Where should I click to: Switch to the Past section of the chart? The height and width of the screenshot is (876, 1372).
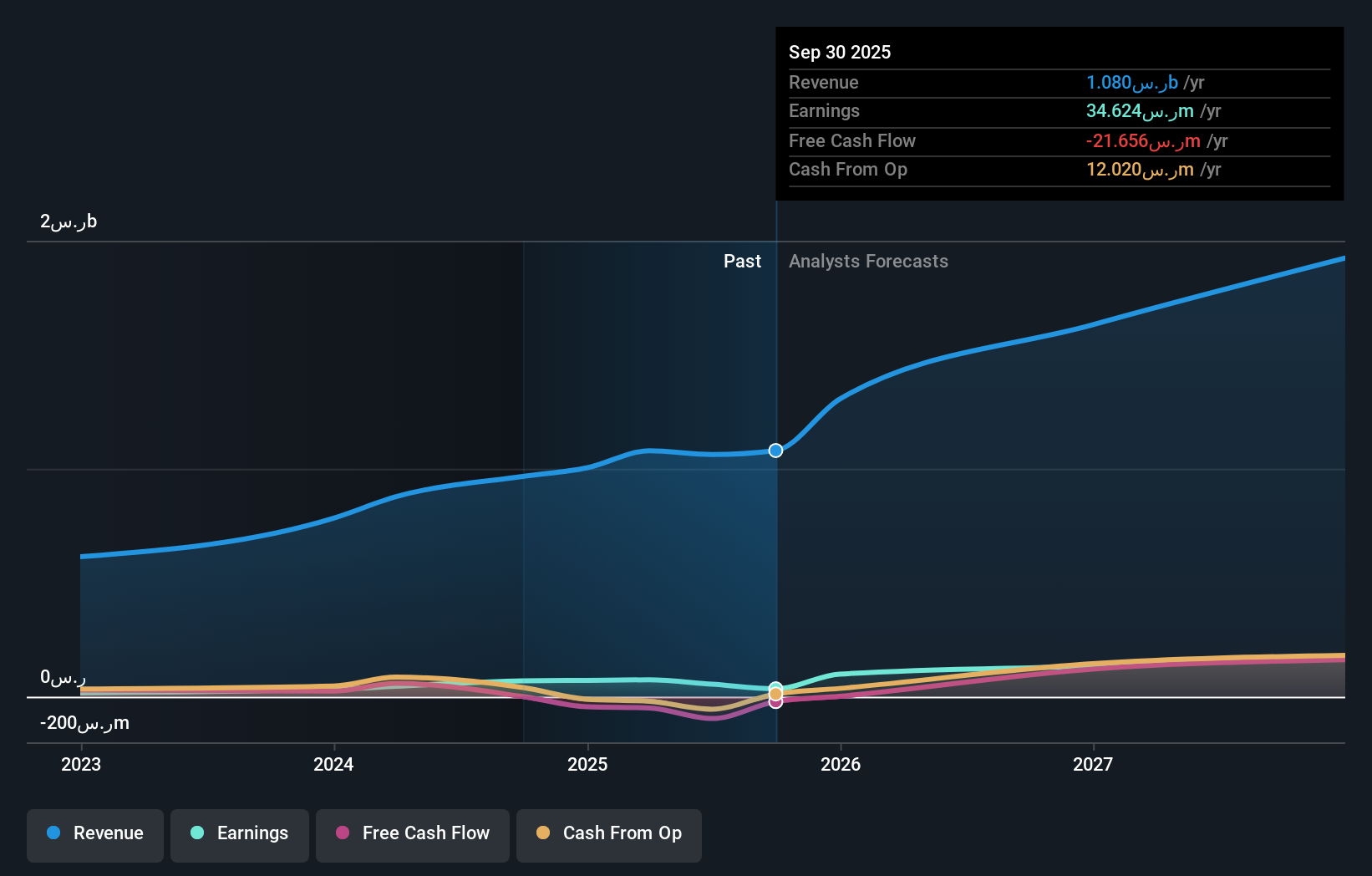(x=742, y=261)
